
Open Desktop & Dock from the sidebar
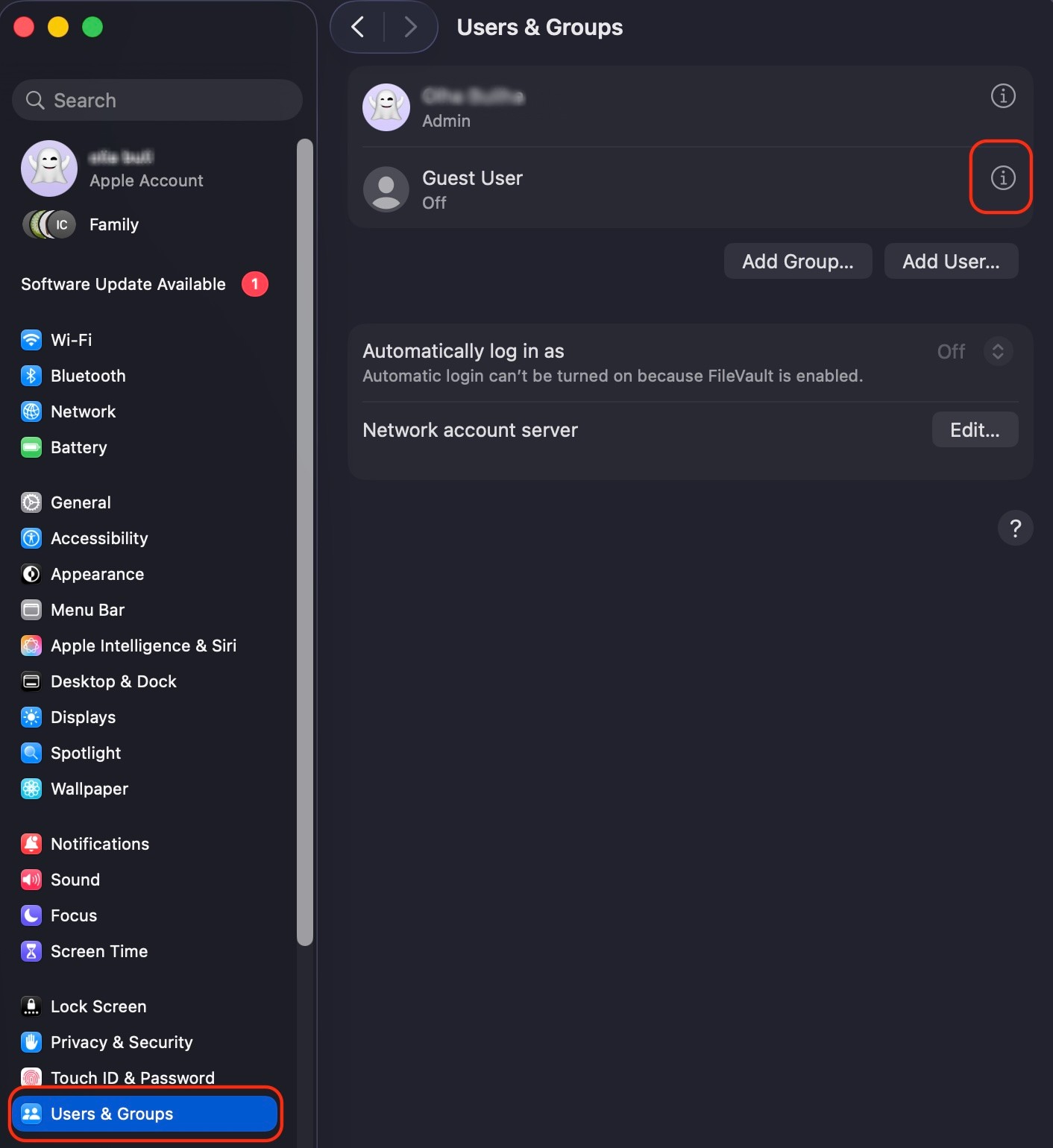113,681
